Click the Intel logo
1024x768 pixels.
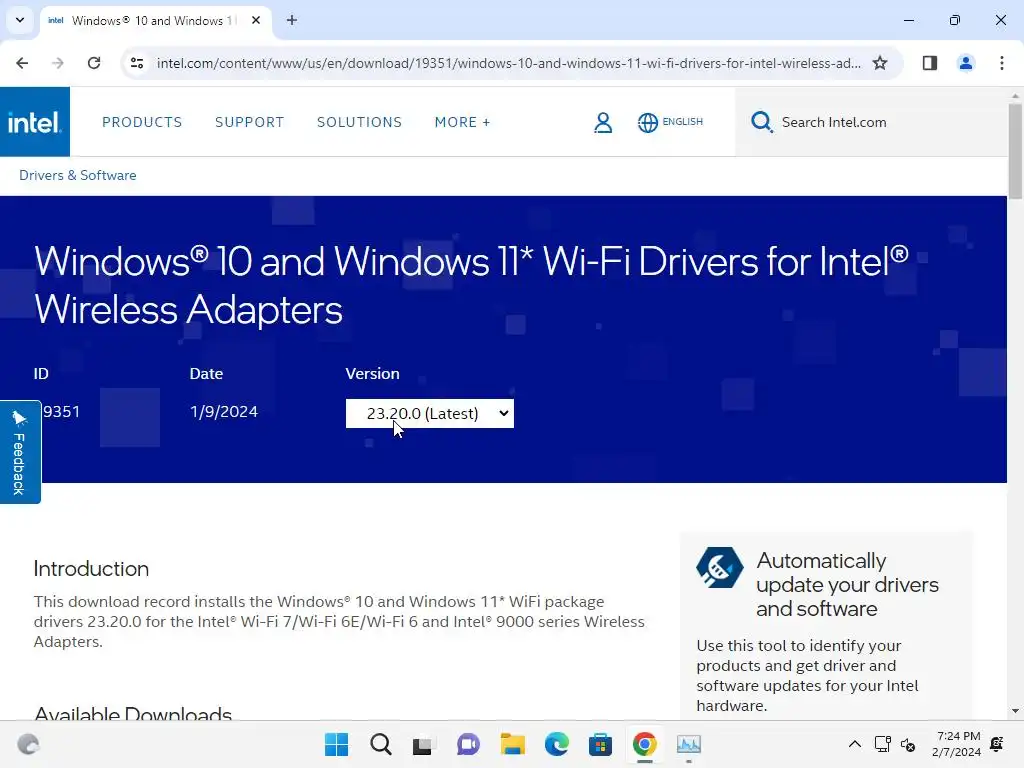click(x=35, y=122)
